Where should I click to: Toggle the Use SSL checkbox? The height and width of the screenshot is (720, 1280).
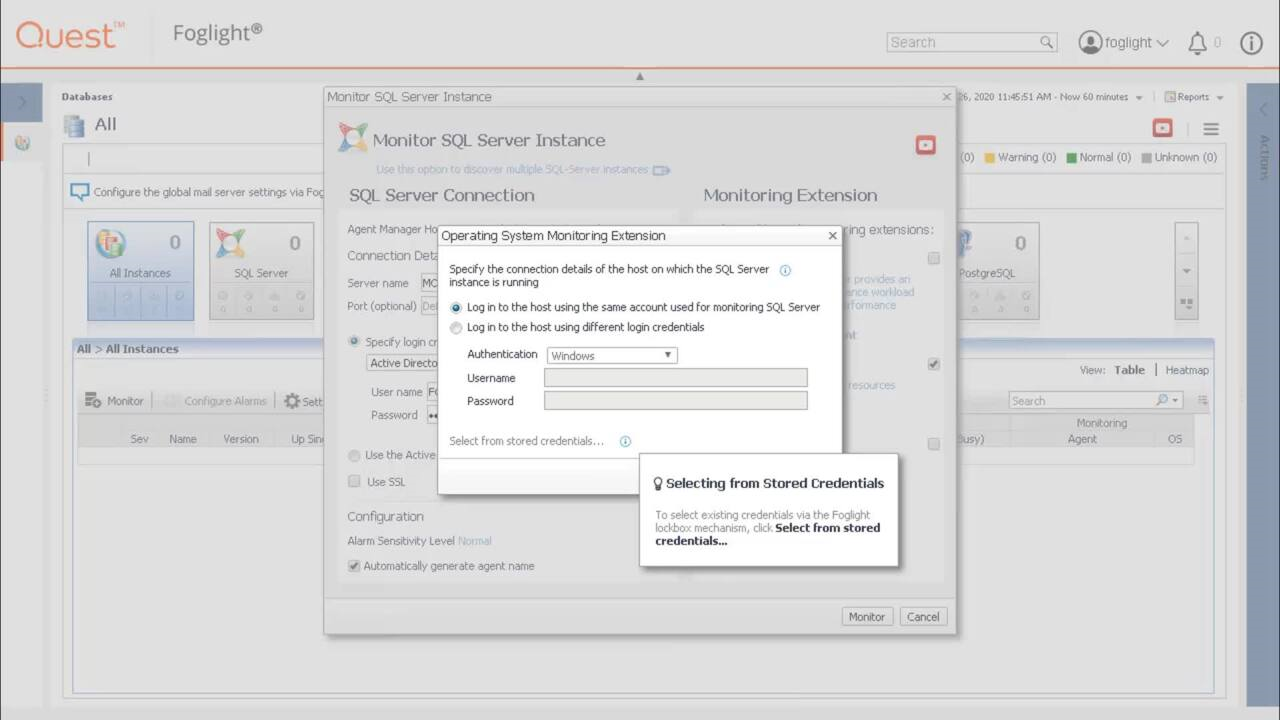click(x=354, y=481)
